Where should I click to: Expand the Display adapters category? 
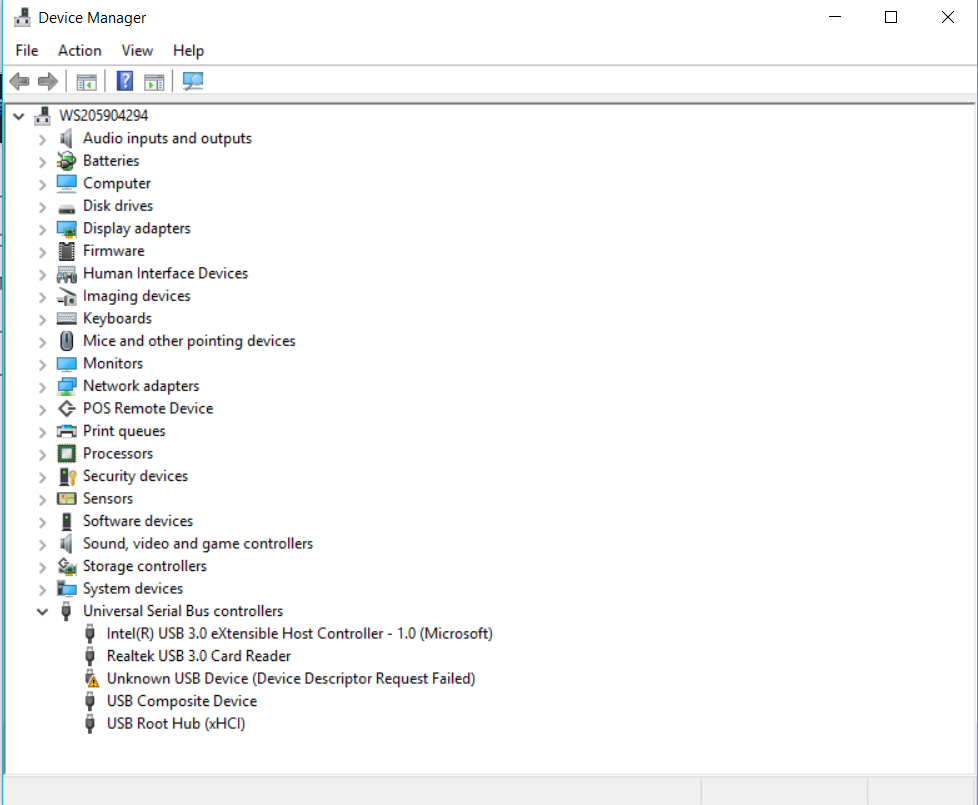click(42, 229)
